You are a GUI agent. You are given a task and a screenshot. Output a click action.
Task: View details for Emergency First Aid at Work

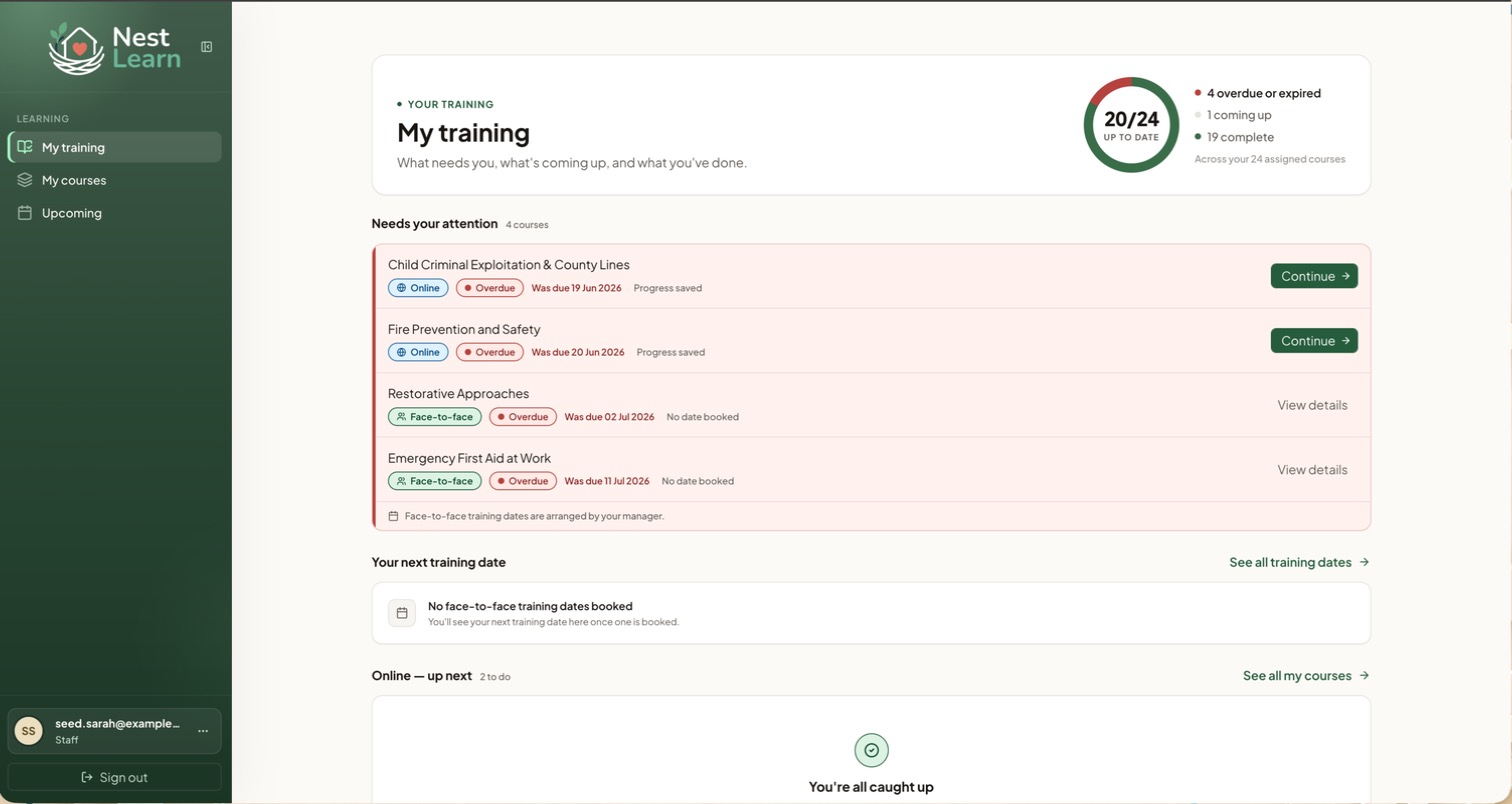coord(1312,470)
